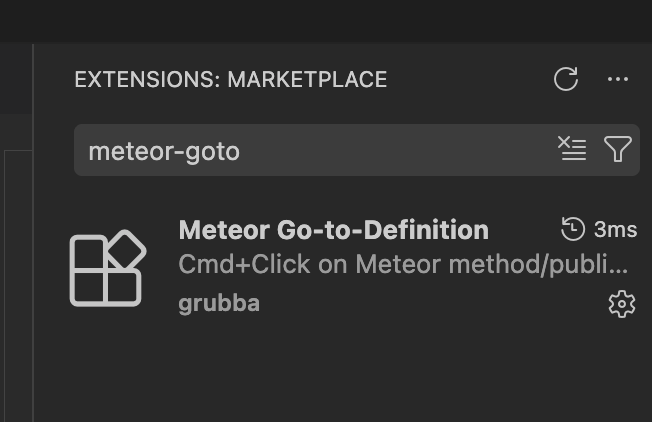Clear the extensions search results
The height and width of the screenshot is (422, 652).
pyautogui.click(x=572, y=149)
